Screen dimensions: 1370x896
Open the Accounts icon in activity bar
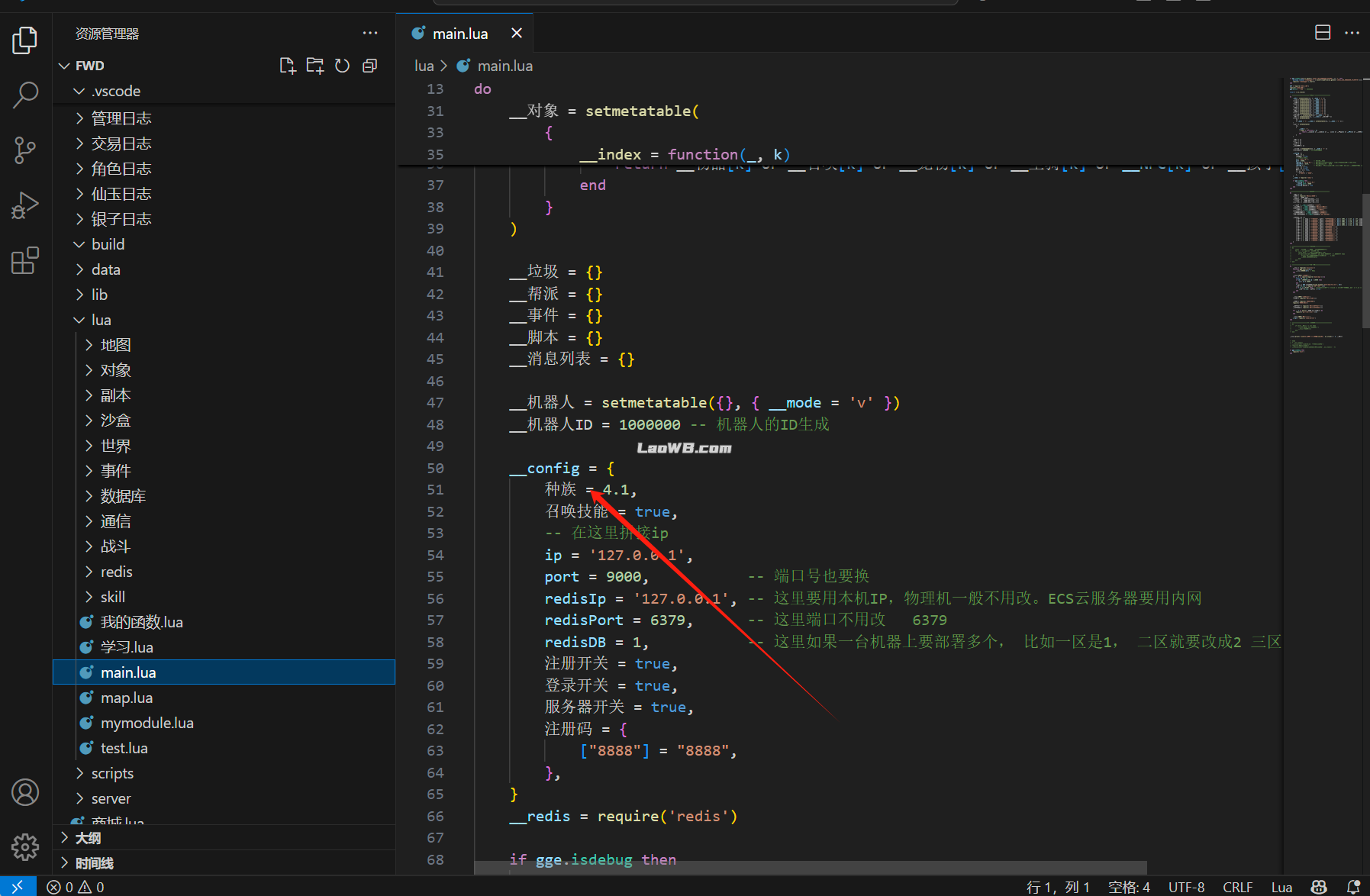25,792
